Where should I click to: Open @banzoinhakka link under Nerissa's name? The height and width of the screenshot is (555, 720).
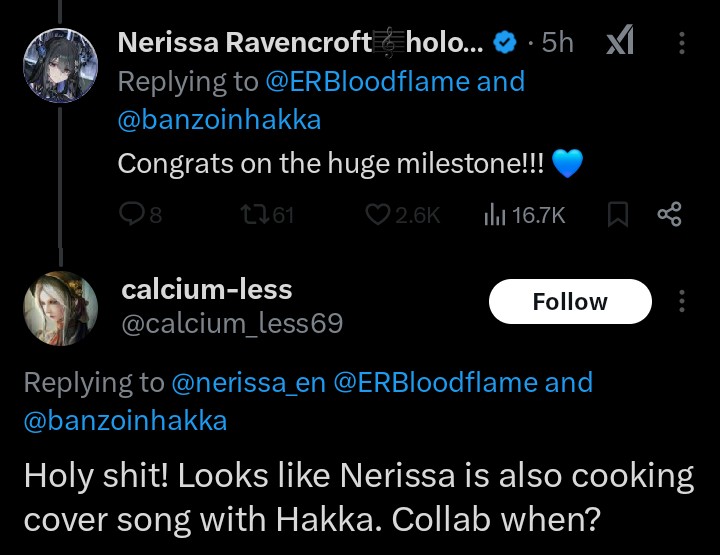point(219,120)
